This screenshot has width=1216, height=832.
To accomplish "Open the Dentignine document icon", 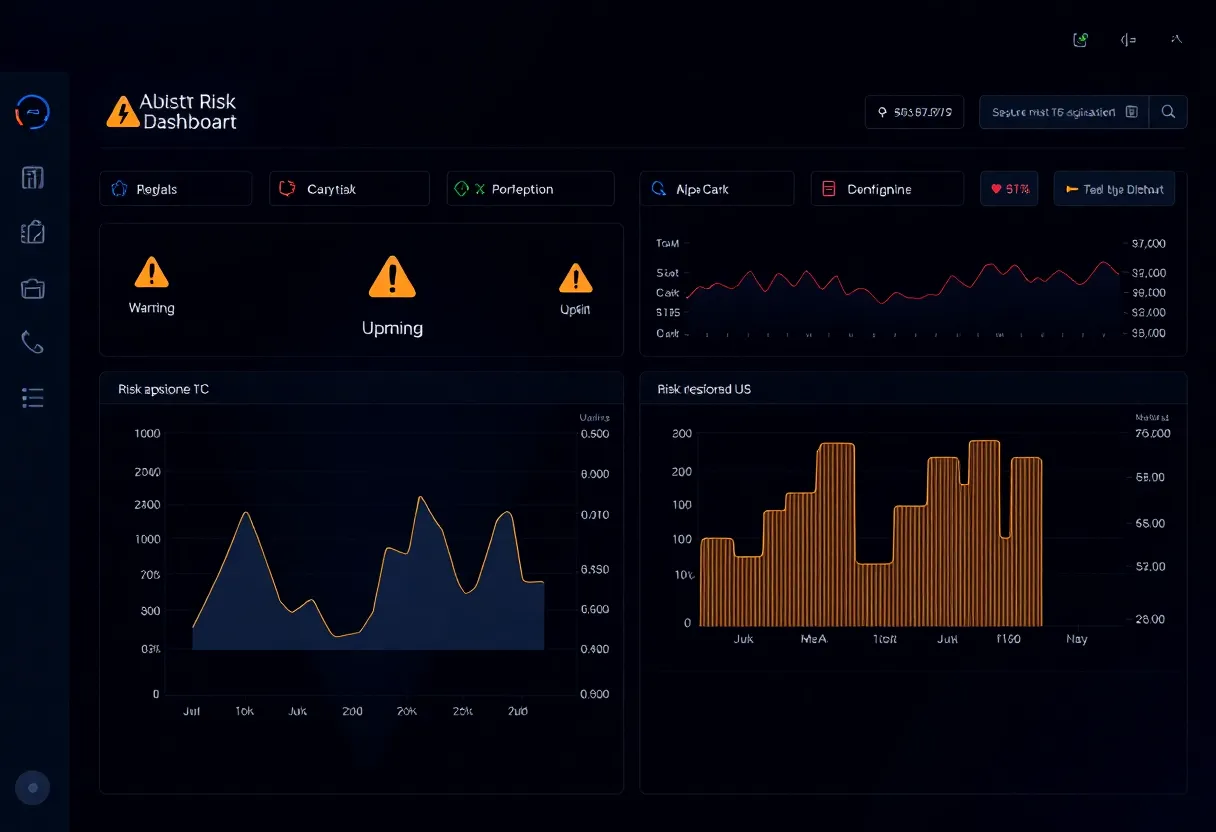I will (828, 188).
